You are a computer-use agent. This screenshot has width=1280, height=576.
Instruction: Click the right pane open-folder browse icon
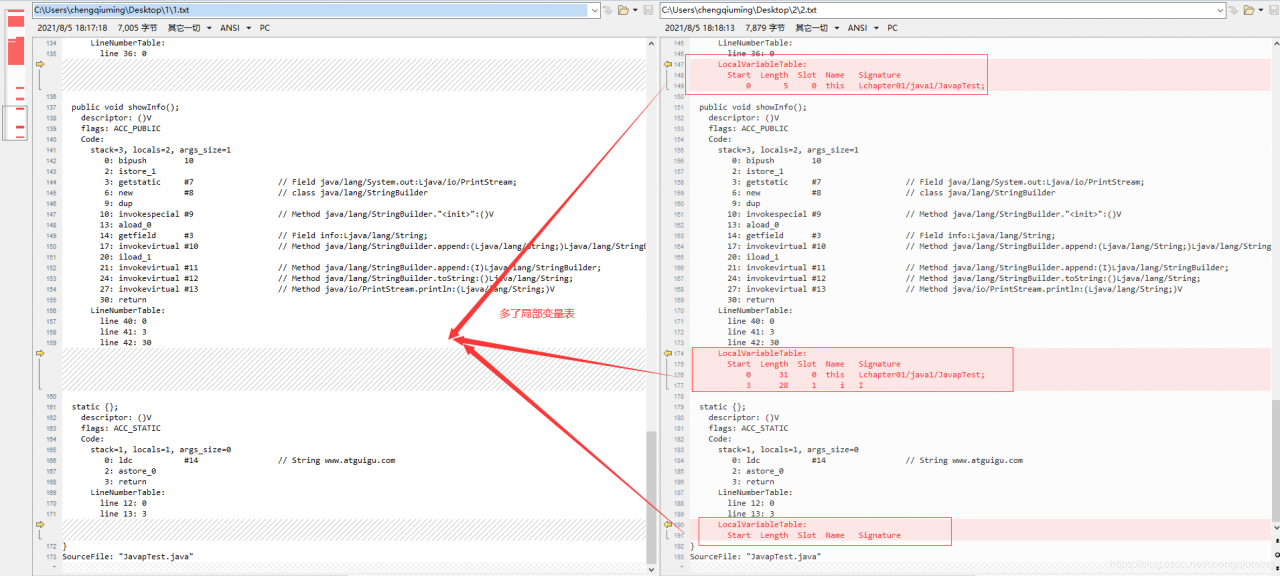(x=1248, y=10)
